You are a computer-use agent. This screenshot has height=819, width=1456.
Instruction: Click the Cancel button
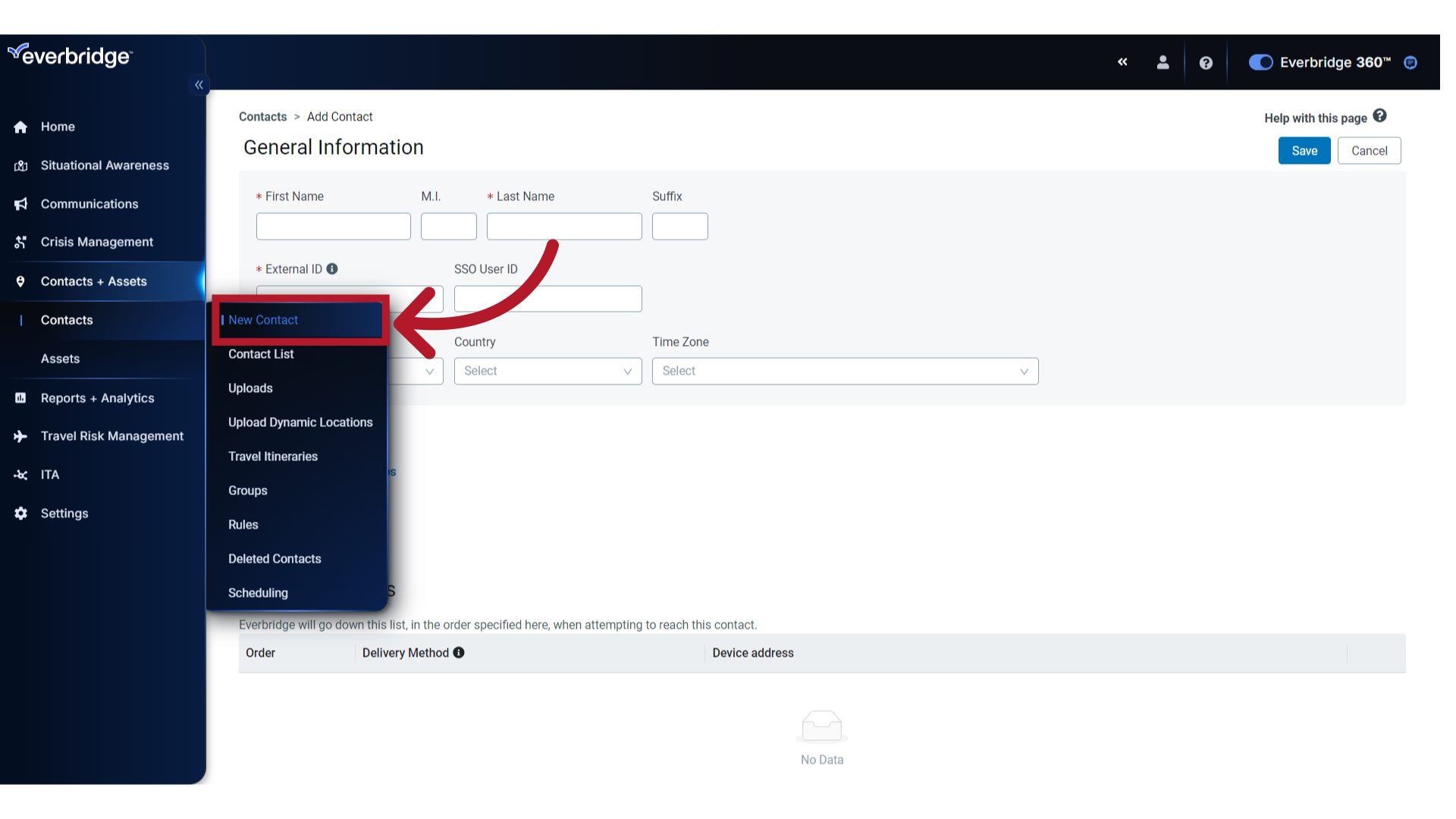coord(1369,150)
